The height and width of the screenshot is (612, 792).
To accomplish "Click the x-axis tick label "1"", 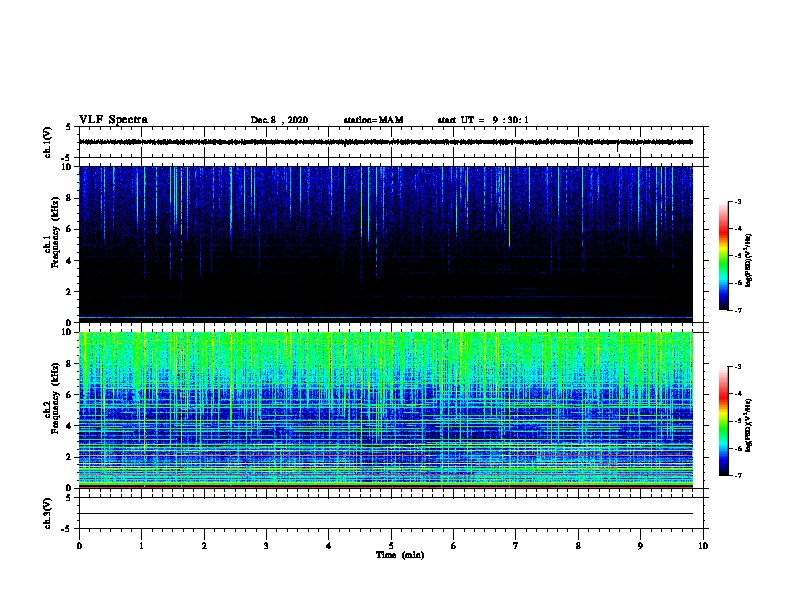I will tap(142, 545).
